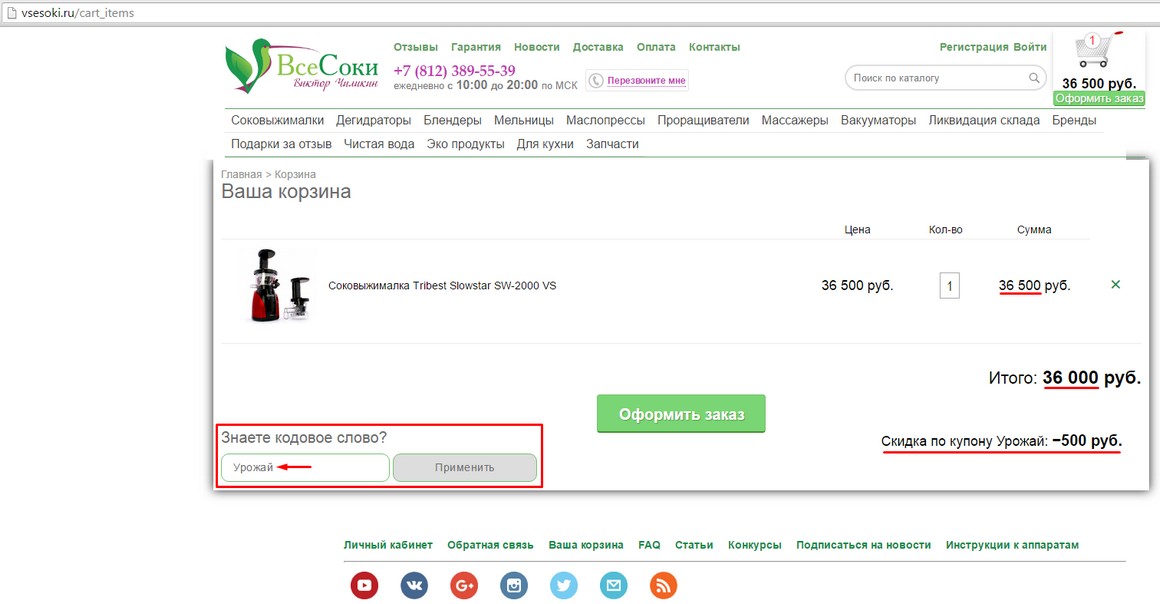Click the page icon in address bar

(x=10, y=13)
